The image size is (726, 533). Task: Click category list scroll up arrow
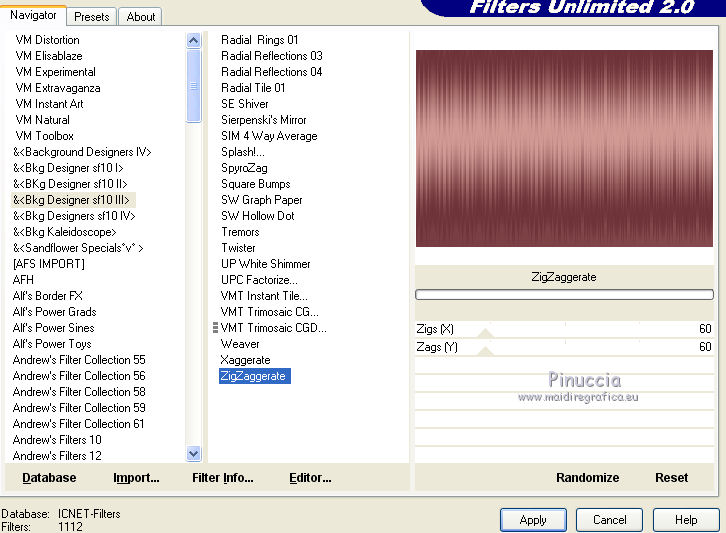click(x=194, y=41)
